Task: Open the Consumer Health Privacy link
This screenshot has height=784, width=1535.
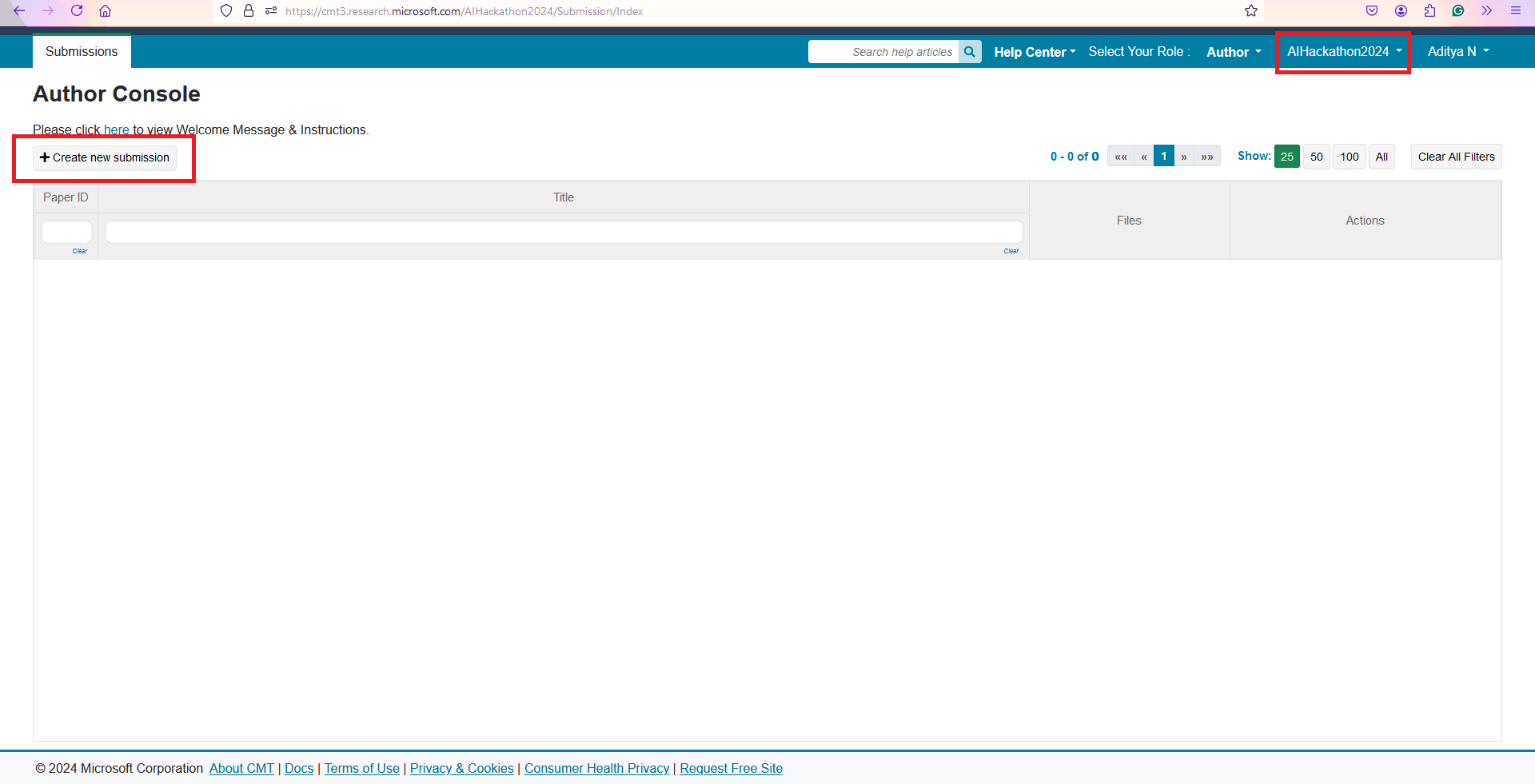Action: [x=597, y=768]
